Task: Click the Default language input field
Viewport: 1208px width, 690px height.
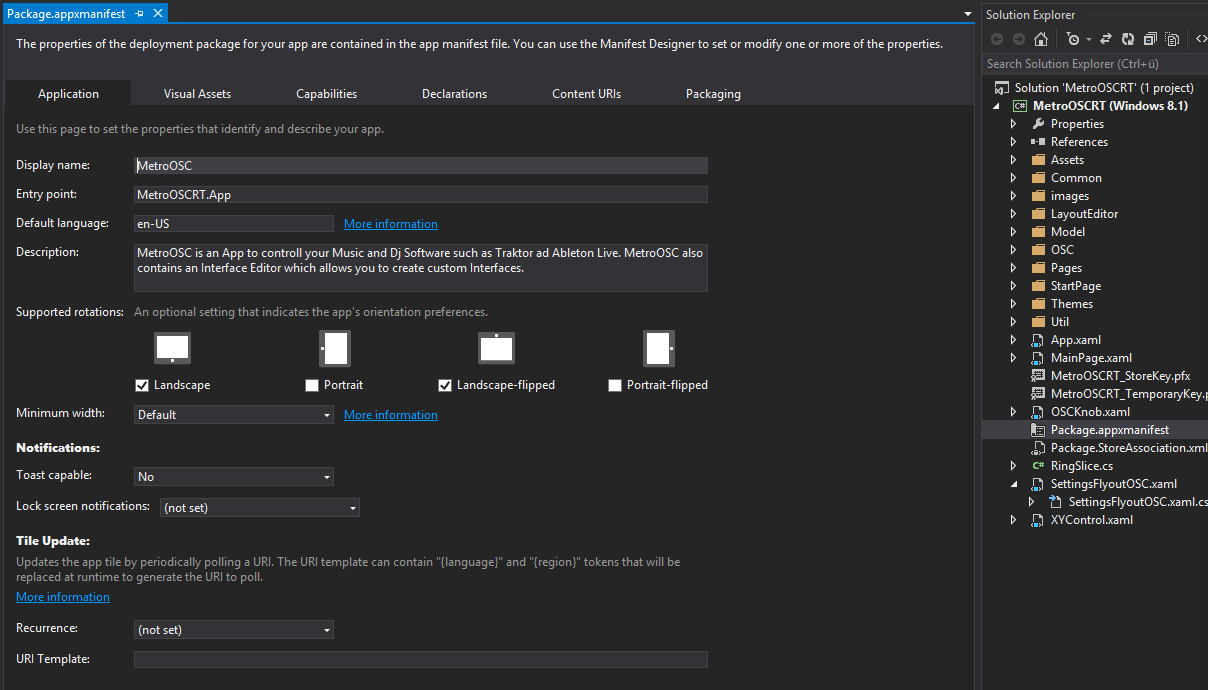Action: click(234, 224)
